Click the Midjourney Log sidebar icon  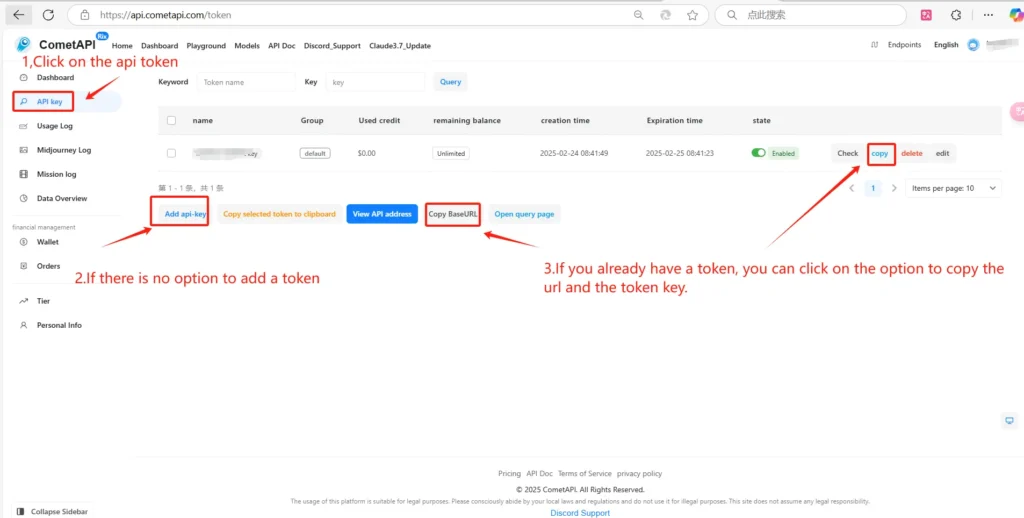pos(24,150)
